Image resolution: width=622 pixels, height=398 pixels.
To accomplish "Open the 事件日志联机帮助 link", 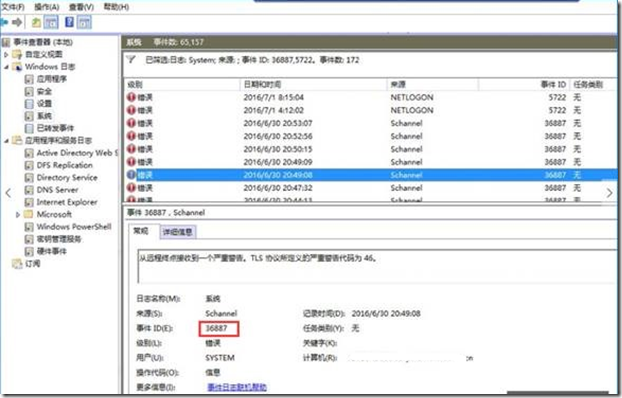I will point(237,387).
